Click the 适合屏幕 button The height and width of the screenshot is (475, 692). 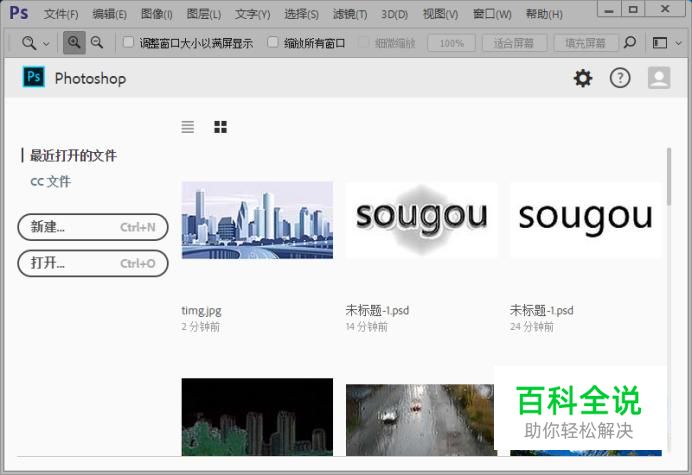click(x=514, y=43)
